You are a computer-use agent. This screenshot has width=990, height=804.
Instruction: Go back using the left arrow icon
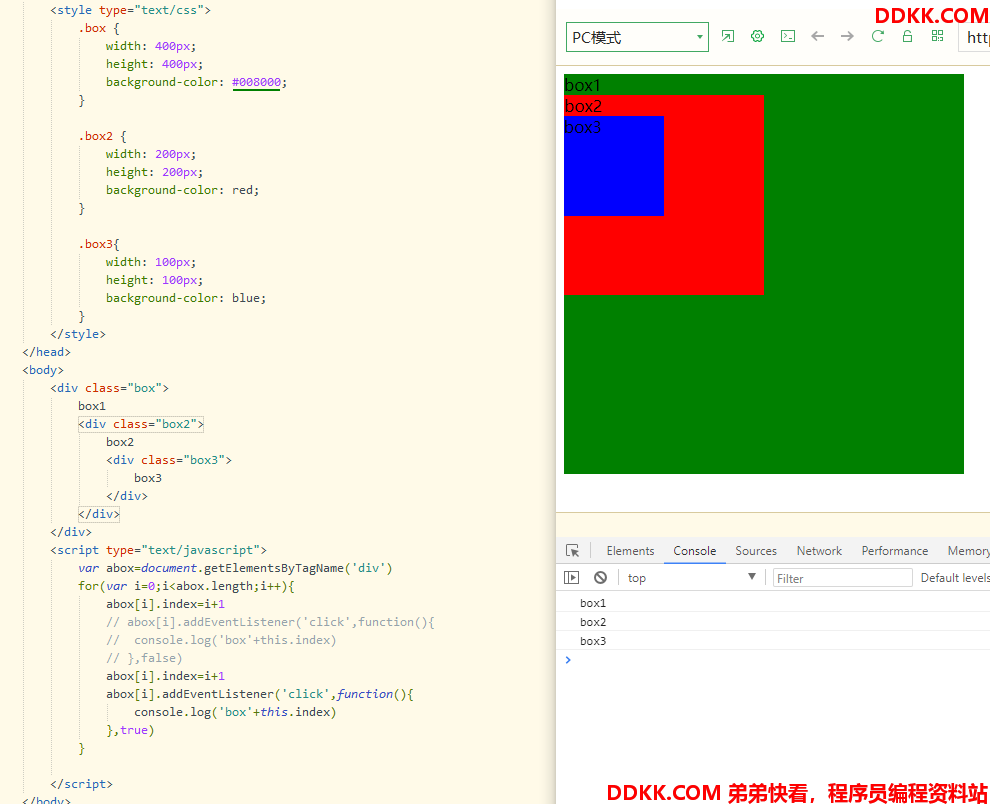coord(818,36)
